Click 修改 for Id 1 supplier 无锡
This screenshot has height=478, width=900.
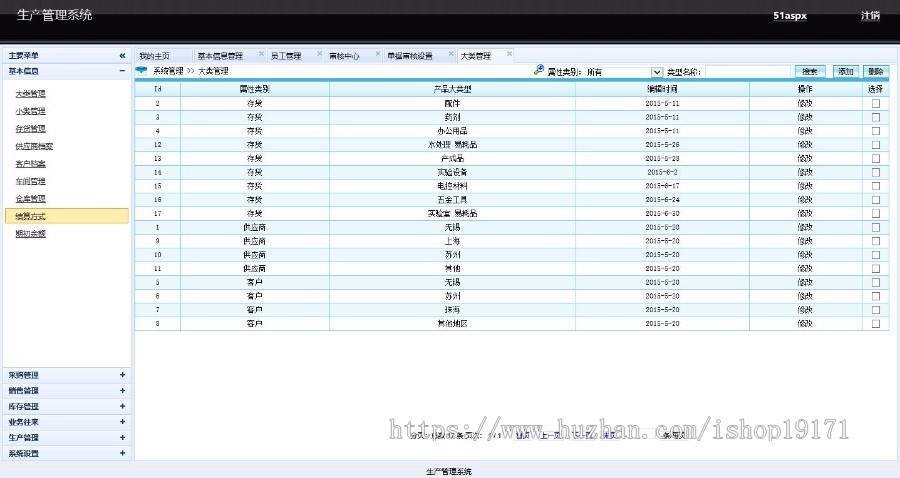tap(805, 227)
